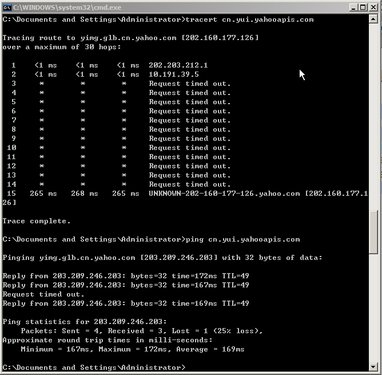
Task: Minimize the cmd.exe window
Action: [x=354, y=7]
